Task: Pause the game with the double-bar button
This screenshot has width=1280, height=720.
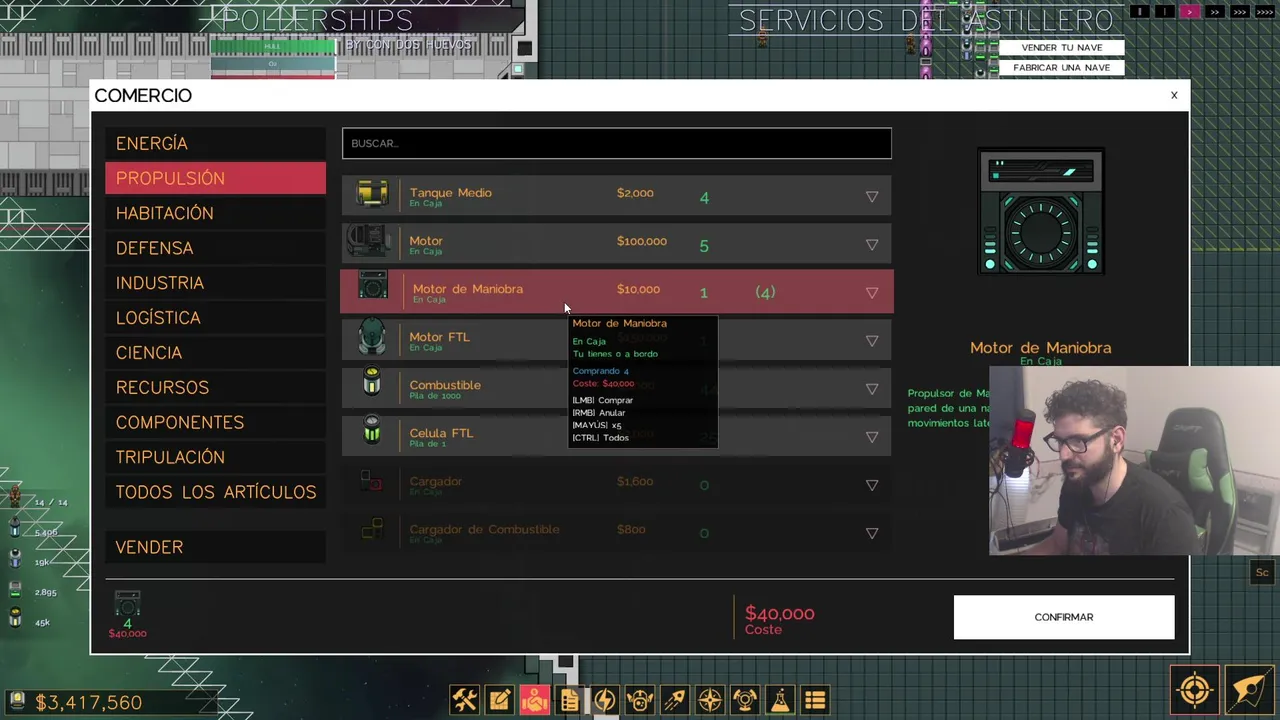Action: click(1139, 12)
